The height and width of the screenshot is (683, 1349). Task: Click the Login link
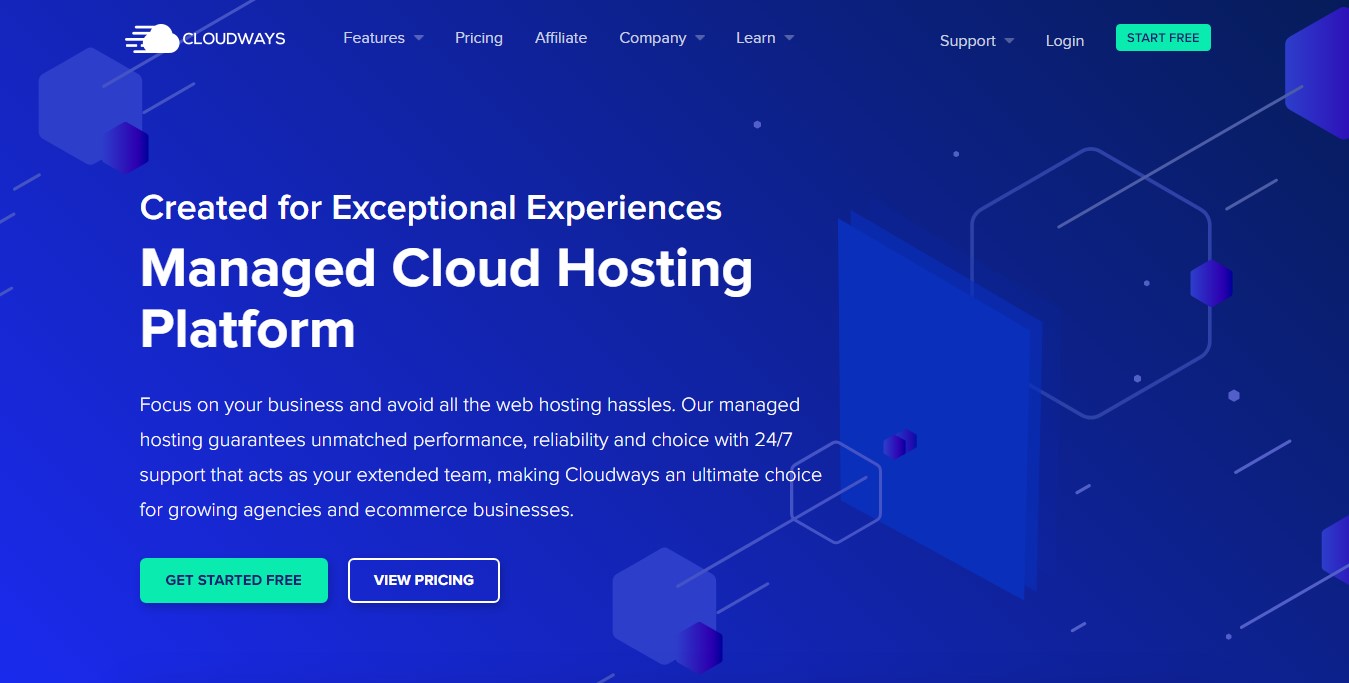1065,41
